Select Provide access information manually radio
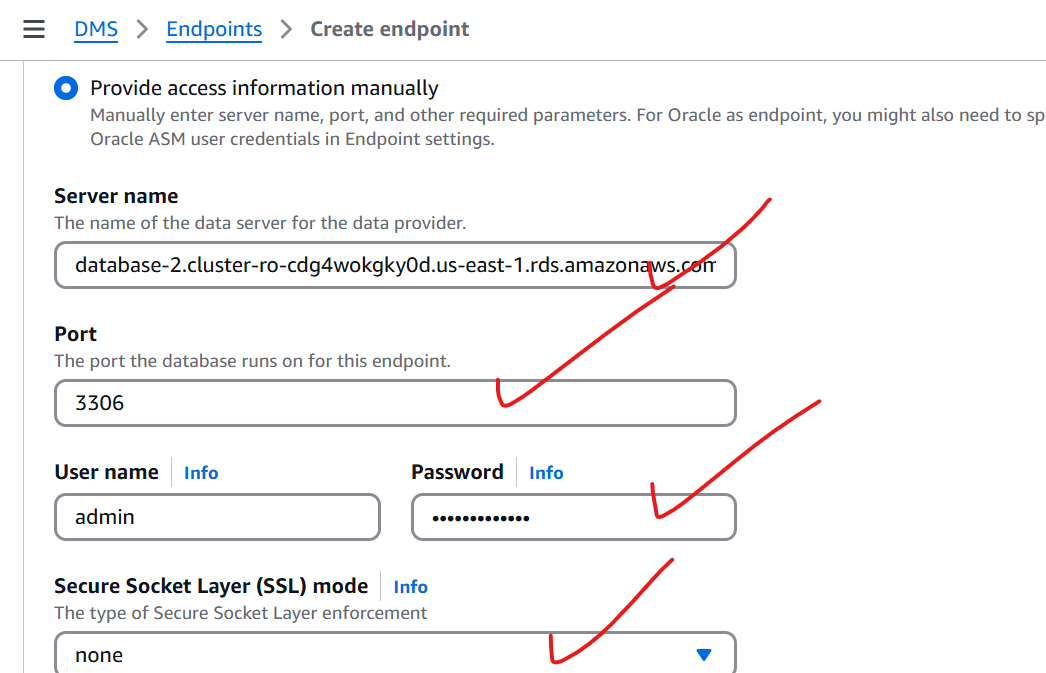Viewport: 1046px width, 673px height. click(66, 88)
